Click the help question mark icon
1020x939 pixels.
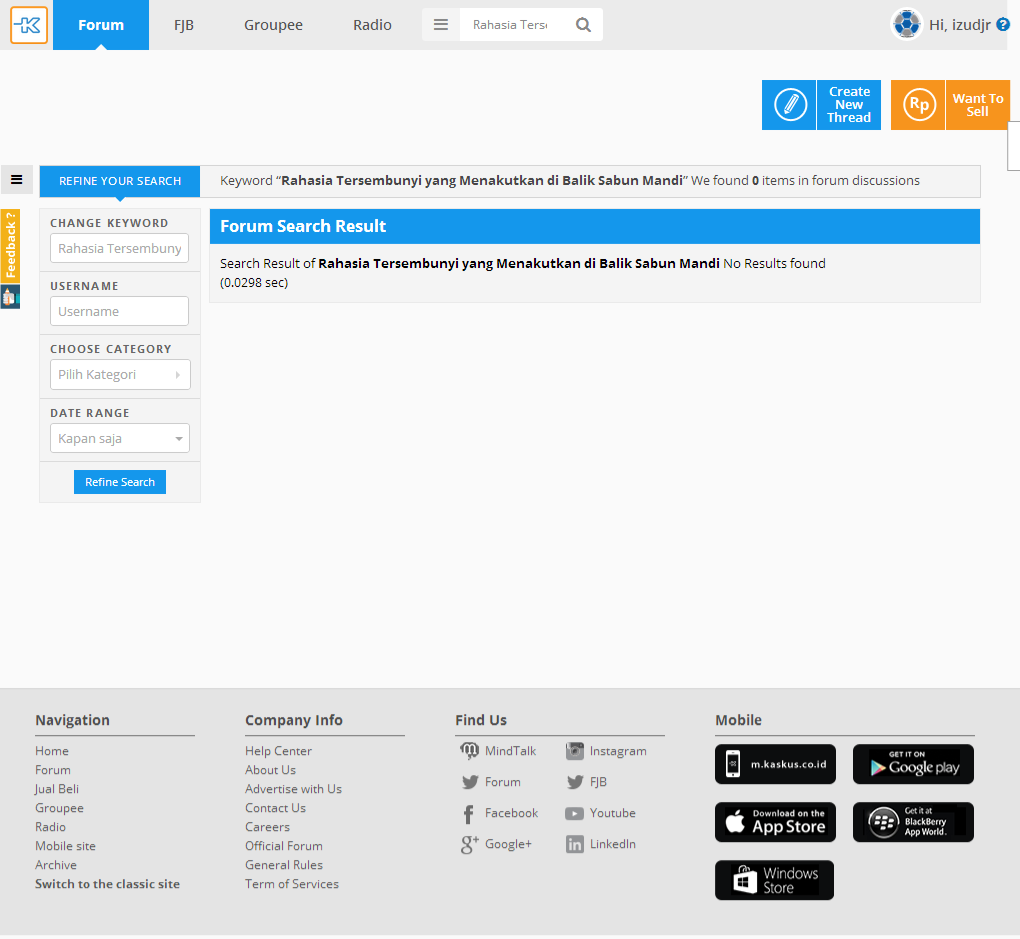point(1004,24)
